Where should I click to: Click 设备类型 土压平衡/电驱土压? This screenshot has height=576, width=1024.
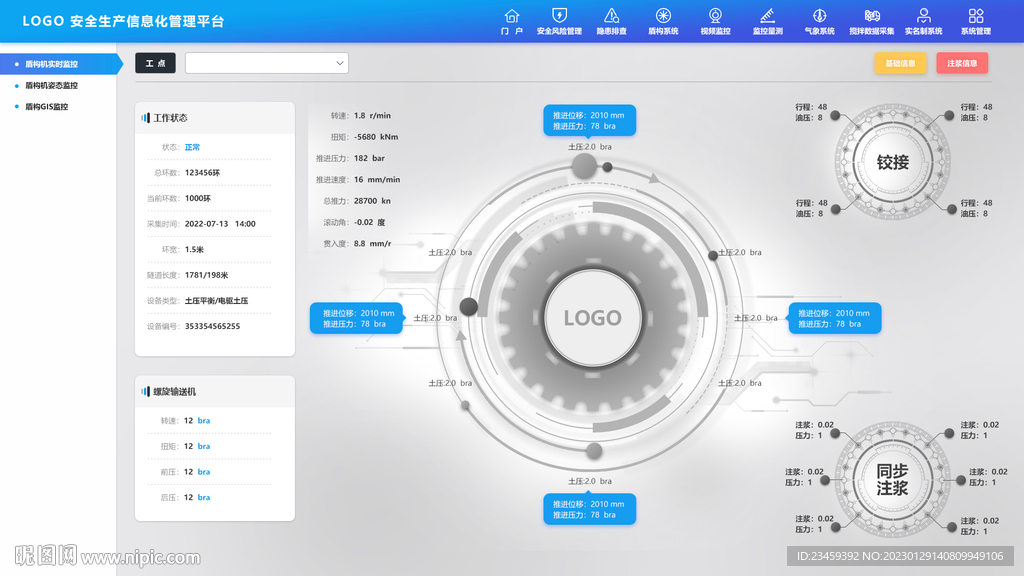(216, 301)
